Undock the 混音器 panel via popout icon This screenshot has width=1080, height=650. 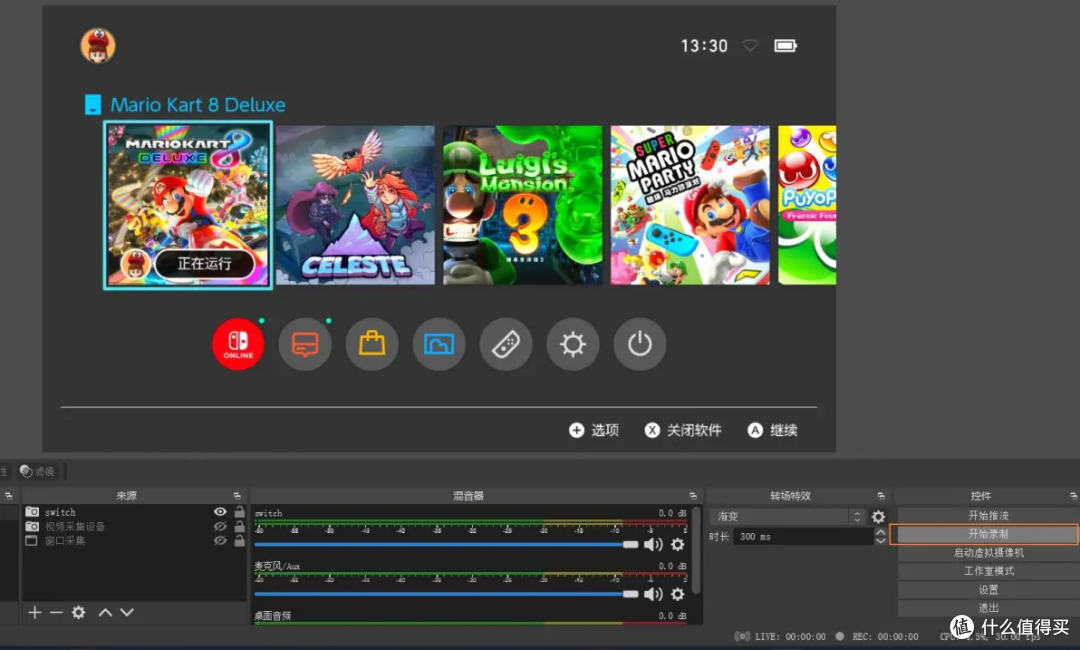pyautogui.click(x=693, y=496)
